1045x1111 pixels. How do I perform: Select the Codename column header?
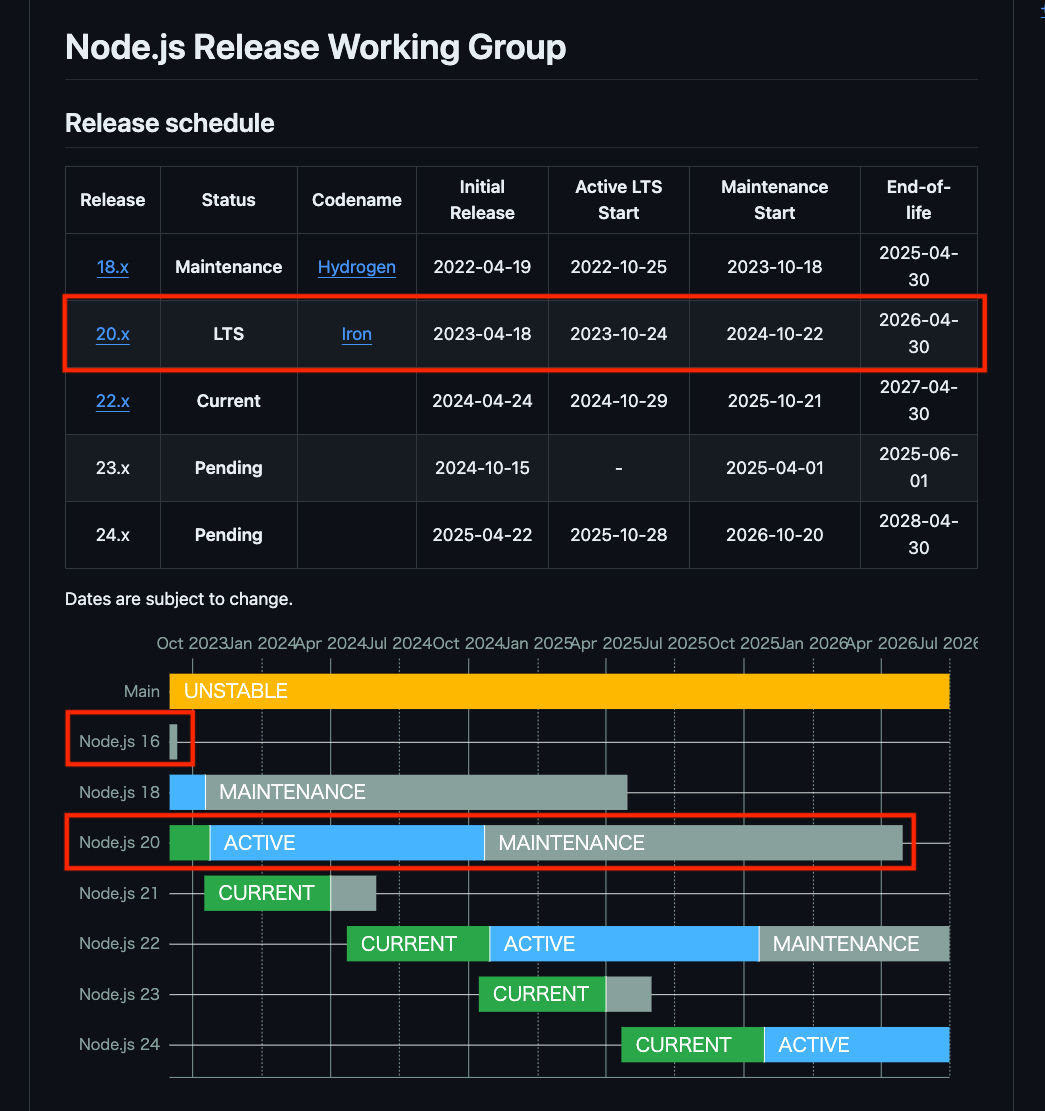pyautogui.click(x=356, y=200)
